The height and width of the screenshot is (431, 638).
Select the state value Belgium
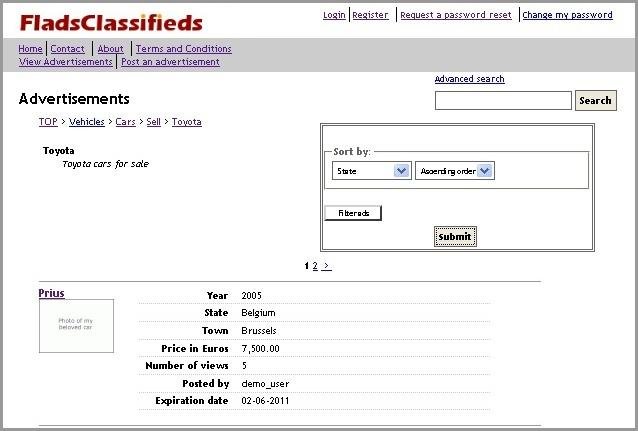tap(258, 313)
